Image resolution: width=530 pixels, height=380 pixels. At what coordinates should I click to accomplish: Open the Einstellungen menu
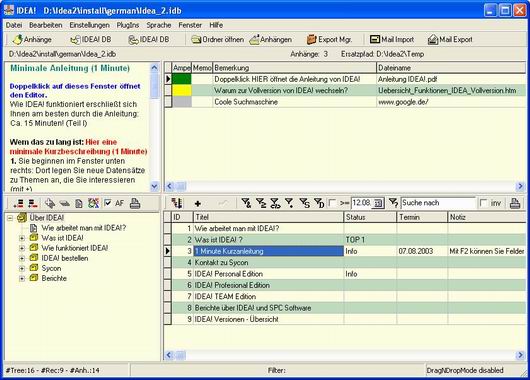click(x=90, y=25)
